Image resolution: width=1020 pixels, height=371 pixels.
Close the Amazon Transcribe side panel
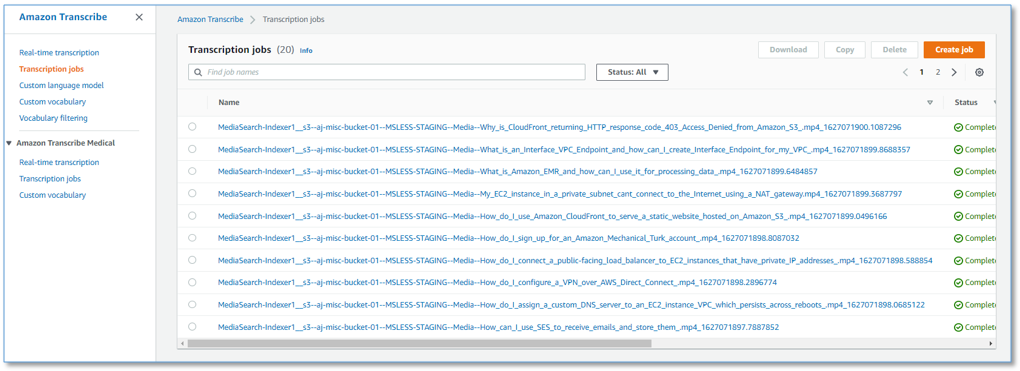[139, 18]
